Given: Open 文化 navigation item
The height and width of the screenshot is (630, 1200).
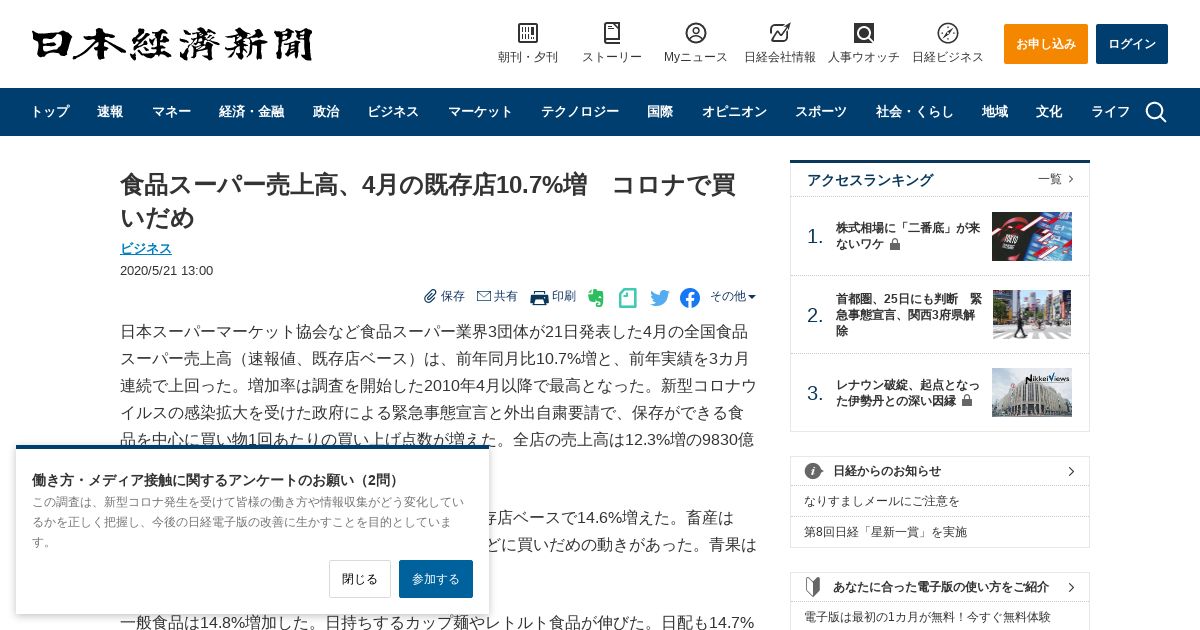Looking at the screenshot, I should [1049, 112].
